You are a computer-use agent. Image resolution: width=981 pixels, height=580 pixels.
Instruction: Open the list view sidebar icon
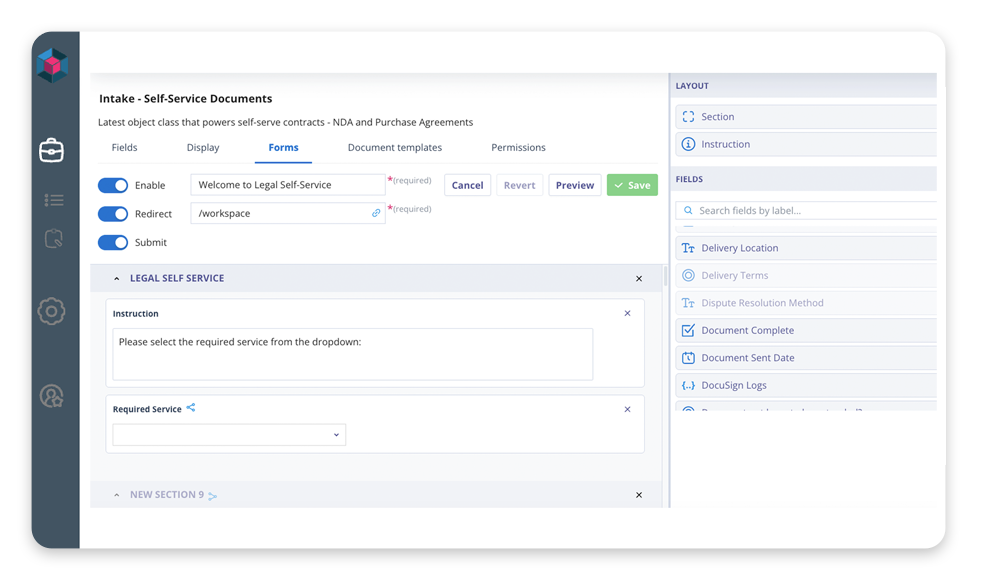(54, 201)
